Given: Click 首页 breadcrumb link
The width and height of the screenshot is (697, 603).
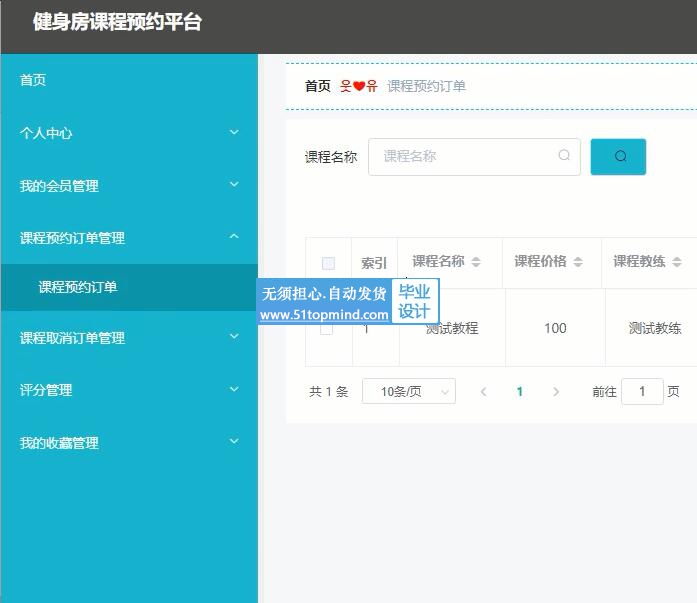Looking at the screenshot, I should coord(317,86).
